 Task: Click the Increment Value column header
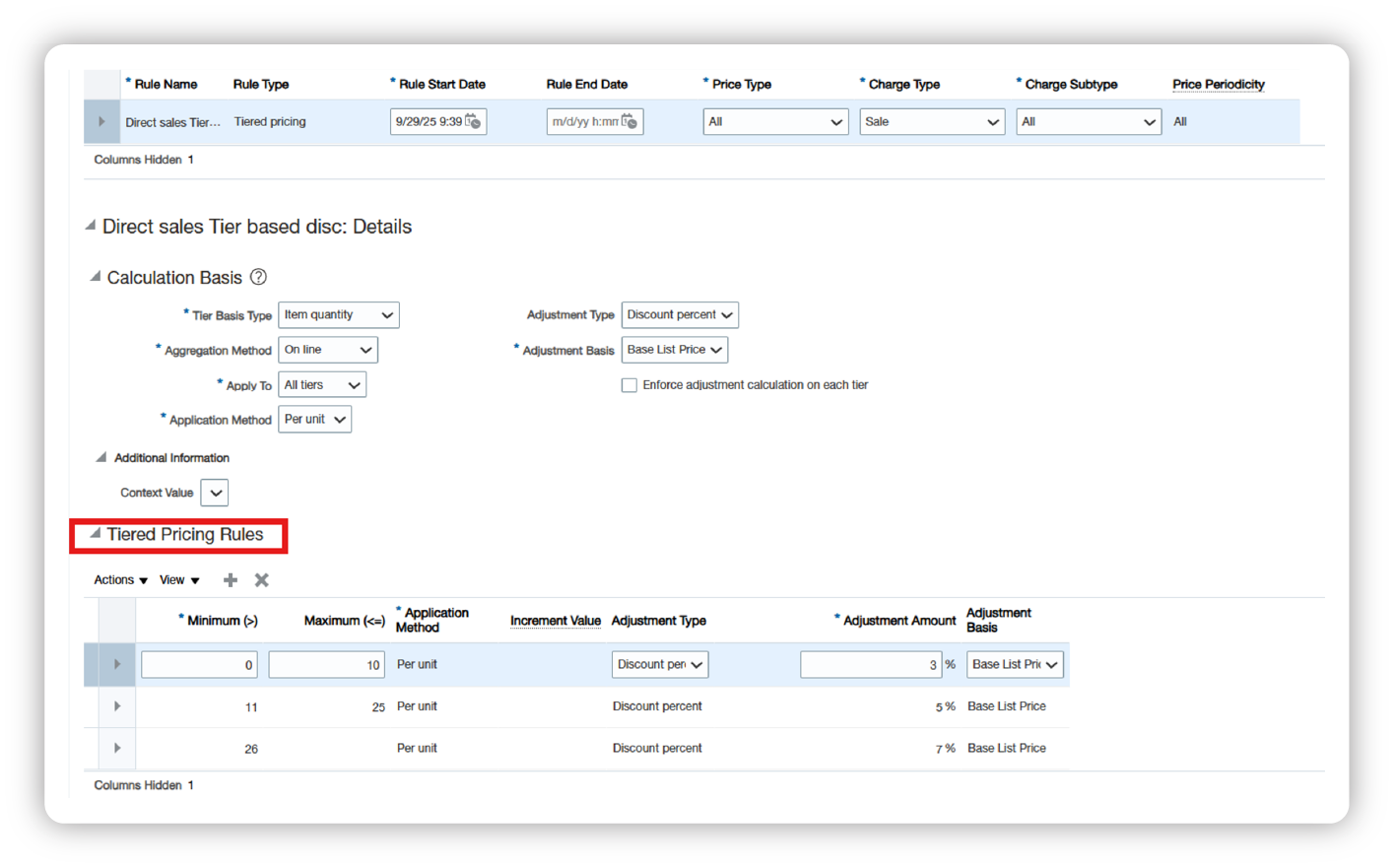(x=555, y=620)
